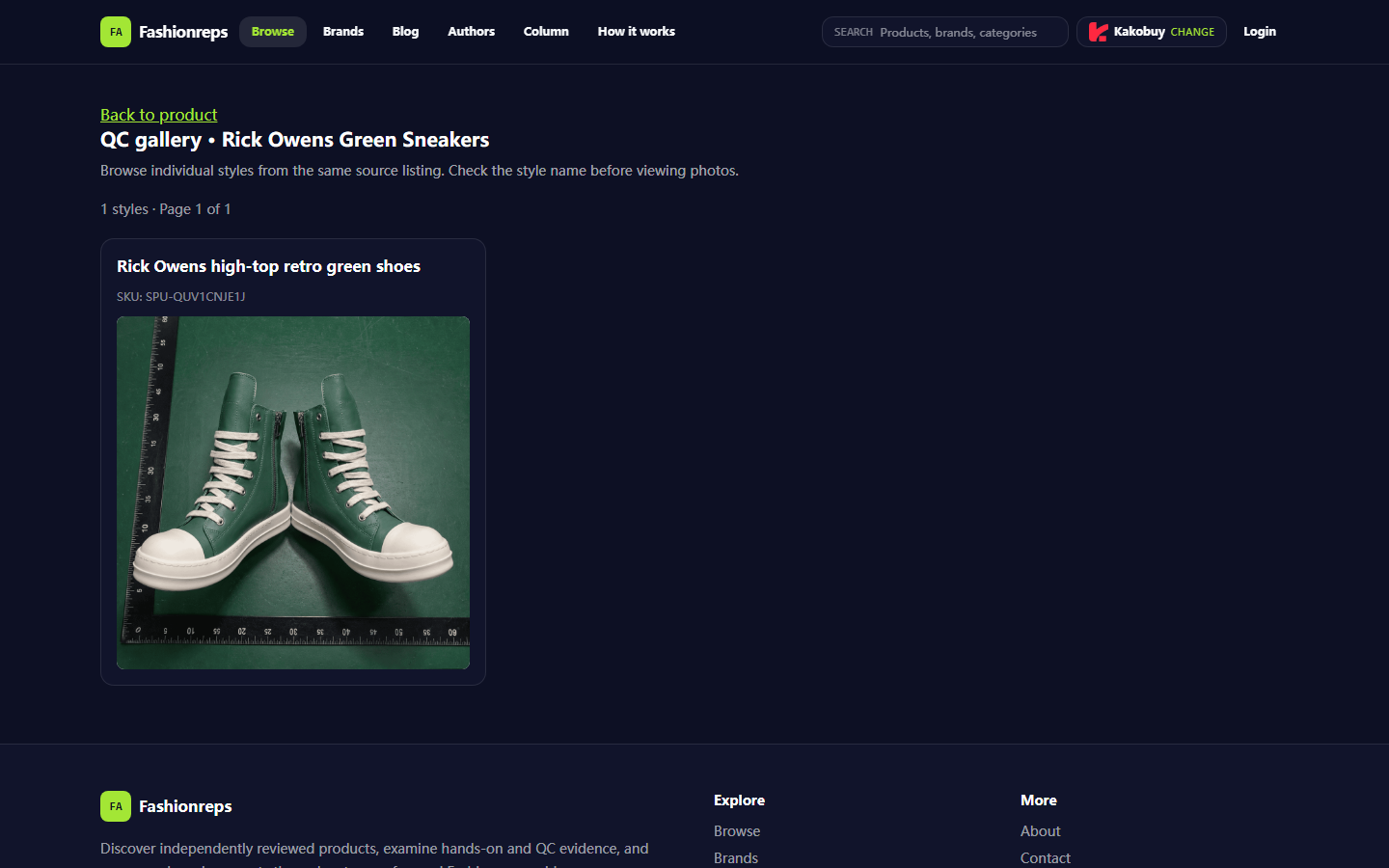The height and width of the screenshot is (868, 1389).
Task: Open the Browse tab in navigation
Action: coord(273,32)
